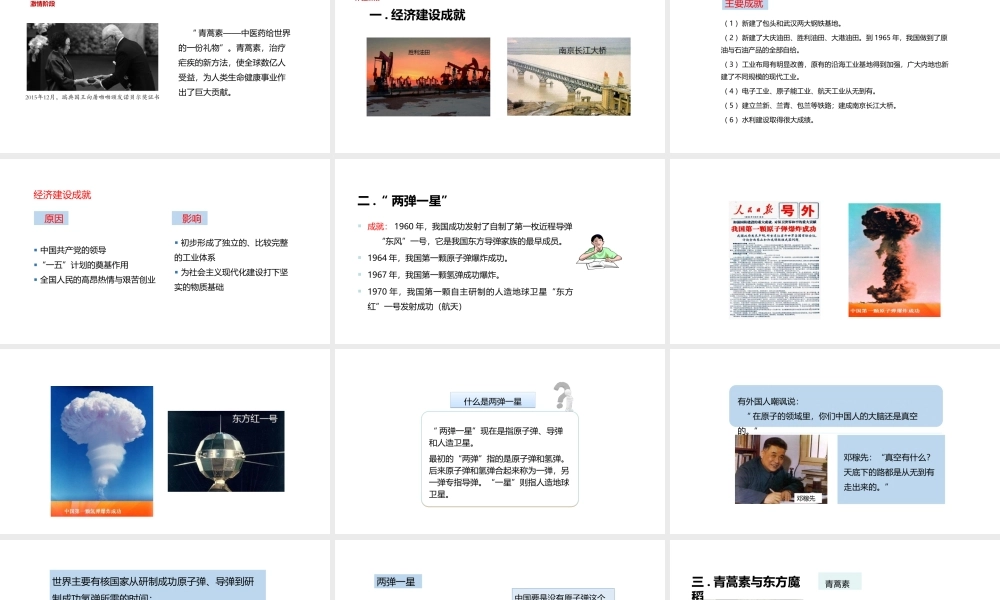Click the 有外国人嘲讽说 speech bubble
This screenshot has width=1000, height=600.
click(835, 407)
